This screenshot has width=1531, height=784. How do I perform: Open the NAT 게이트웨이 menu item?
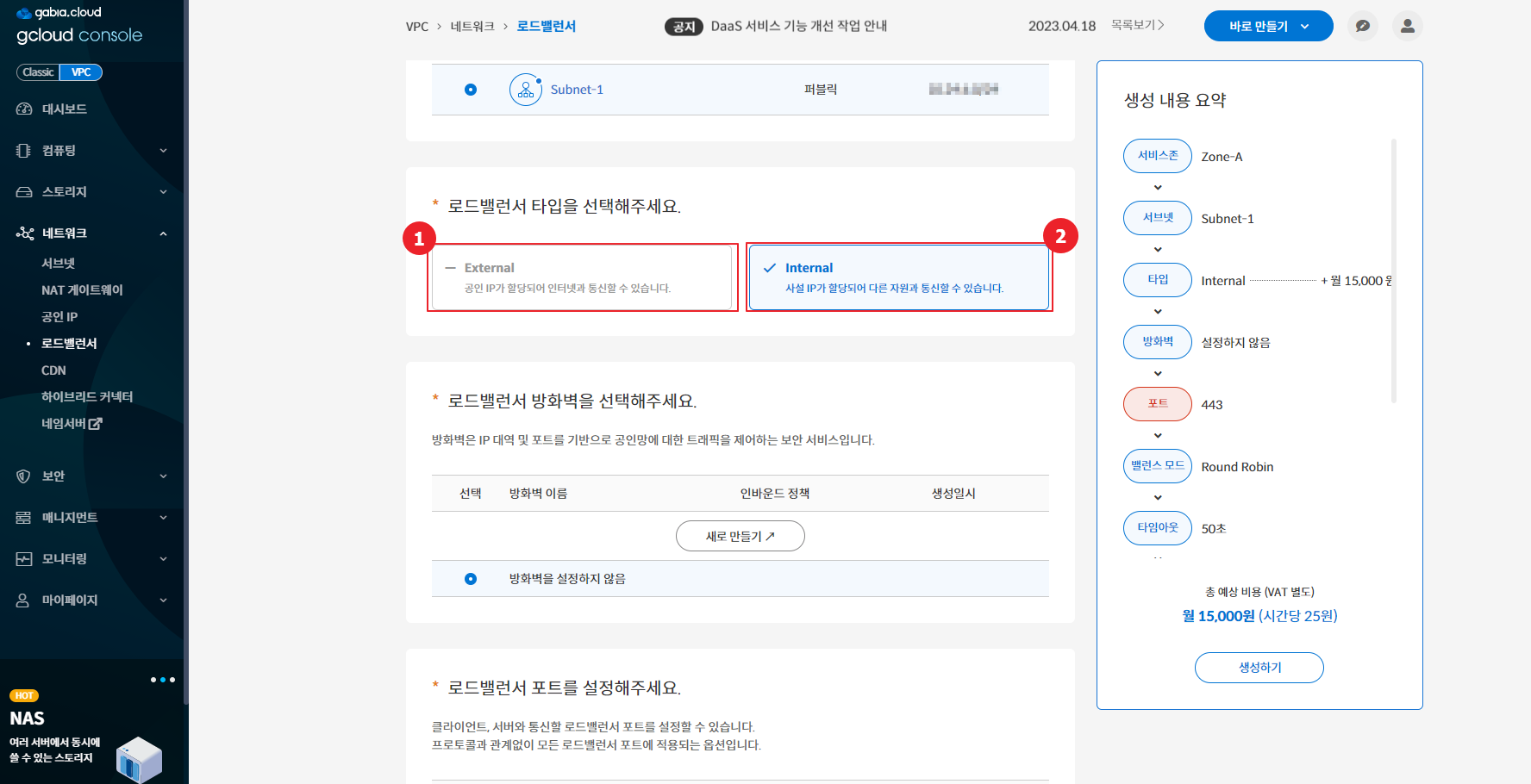[x=82, y=290]
